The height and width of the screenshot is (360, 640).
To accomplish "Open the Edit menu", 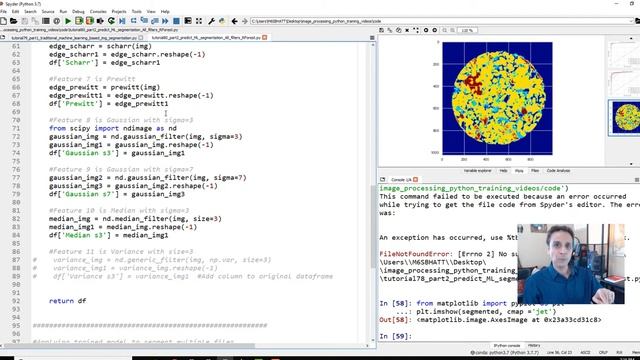I will click(x=15, y=11).
